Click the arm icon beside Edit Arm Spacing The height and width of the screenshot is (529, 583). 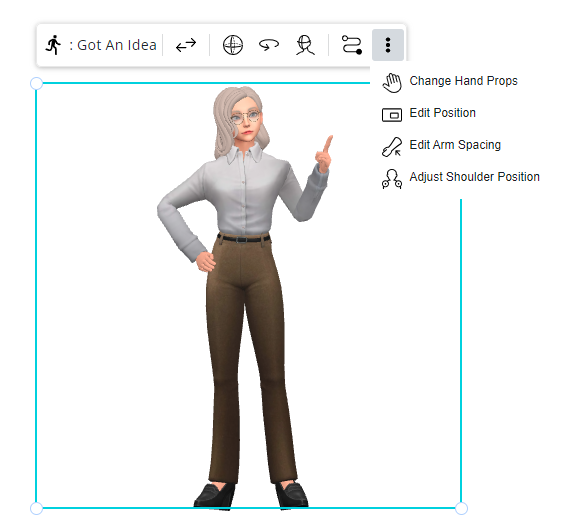pos(392,147)
